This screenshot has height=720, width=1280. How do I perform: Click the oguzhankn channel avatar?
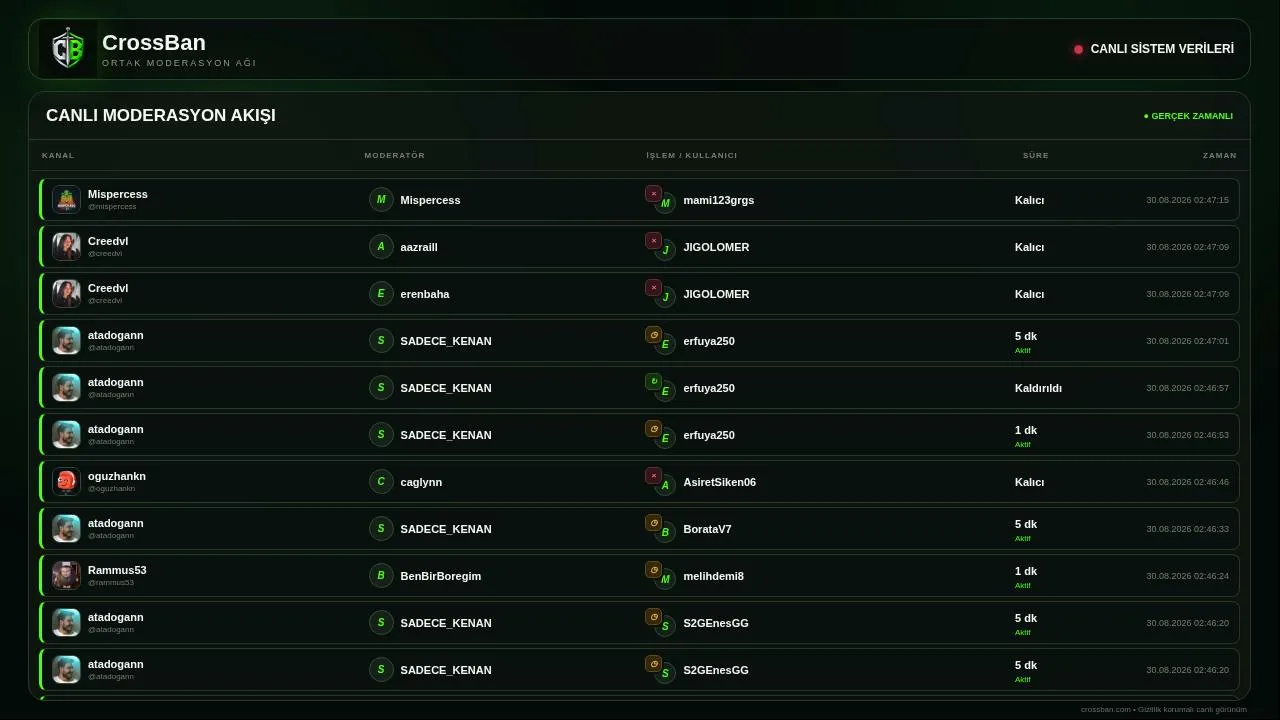click(66, 481)
